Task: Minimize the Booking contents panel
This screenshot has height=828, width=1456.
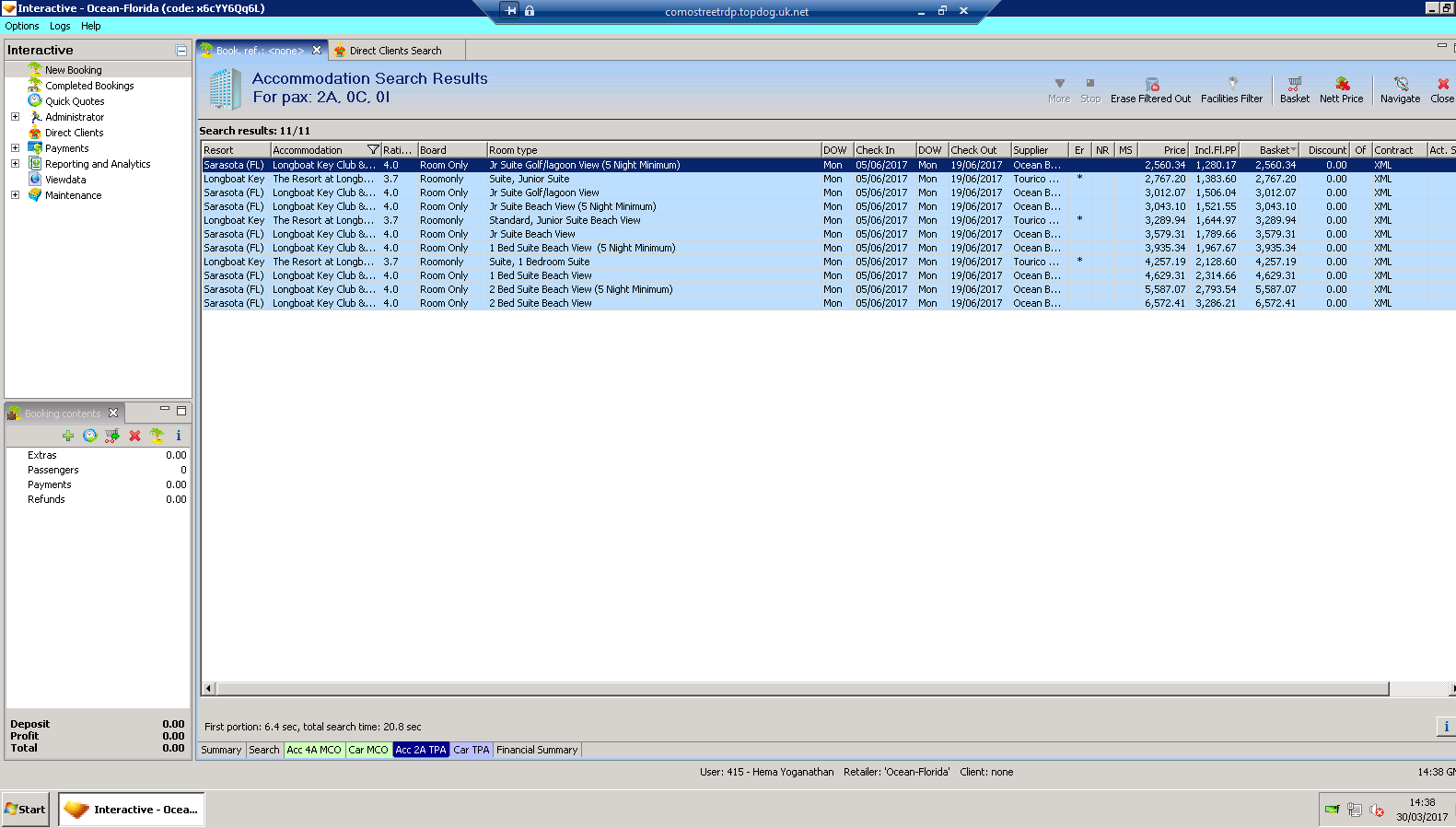Action: click(x=165, y=409)
